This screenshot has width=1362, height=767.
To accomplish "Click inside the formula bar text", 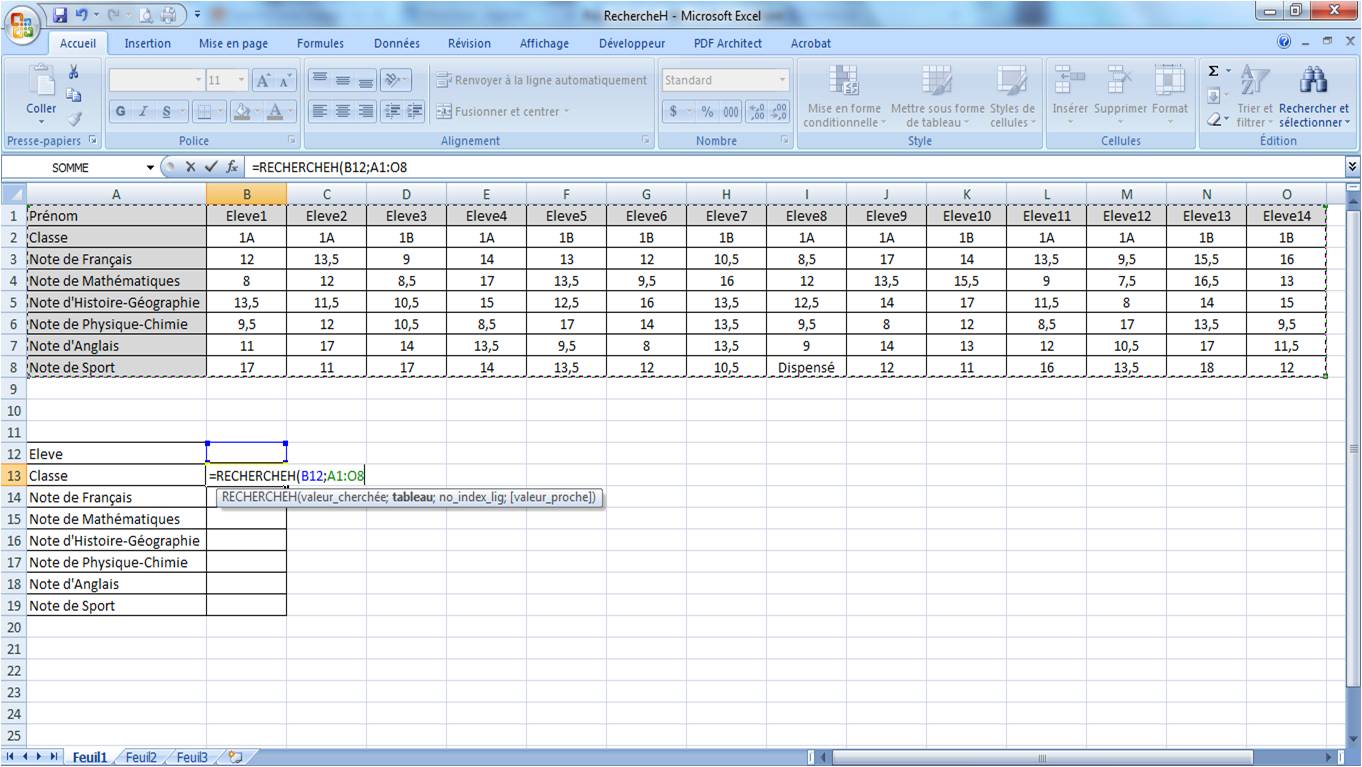I will [x=795, y=167].
